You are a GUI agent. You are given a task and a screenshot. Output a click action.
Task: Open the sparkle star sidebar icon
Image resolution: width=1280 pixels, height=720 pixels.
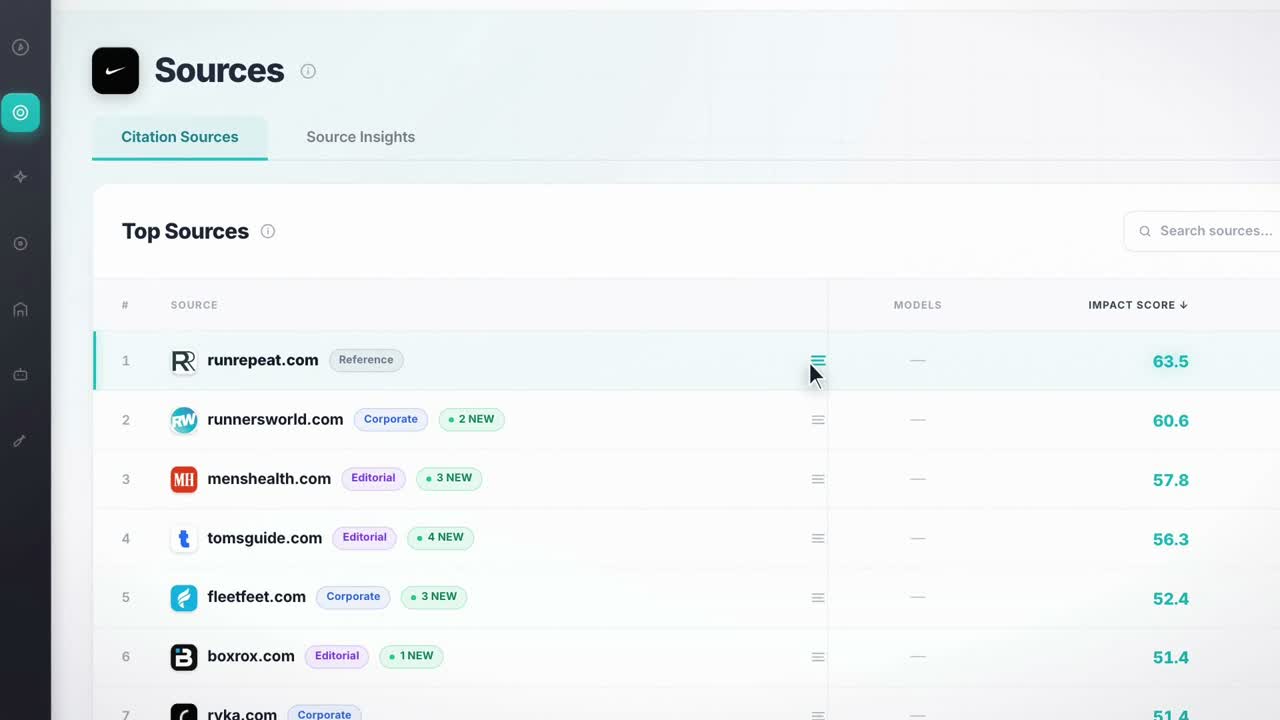20,177
